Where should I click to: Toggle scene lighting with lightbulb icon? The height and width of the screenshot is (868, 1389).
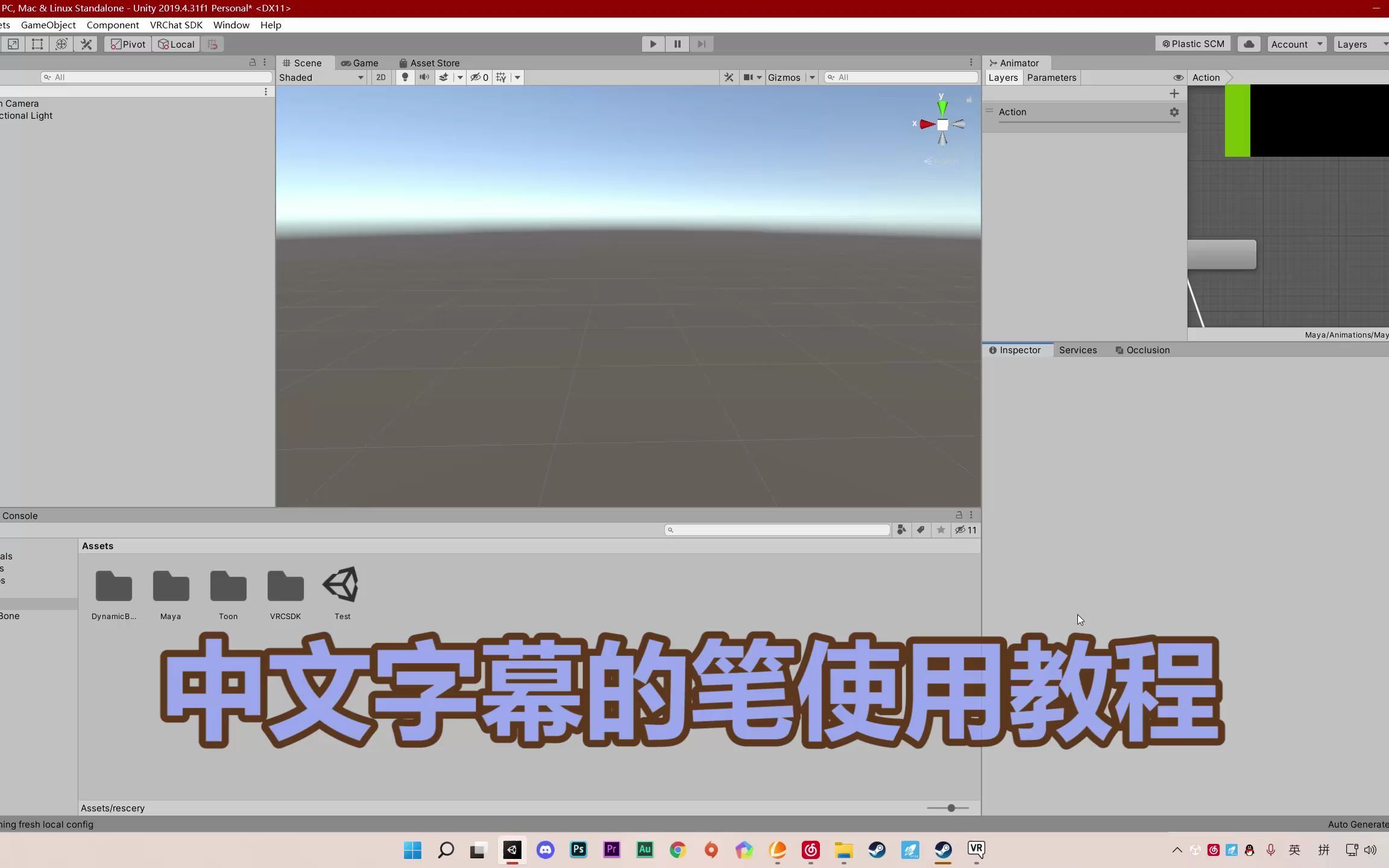[x=405, y=77]
